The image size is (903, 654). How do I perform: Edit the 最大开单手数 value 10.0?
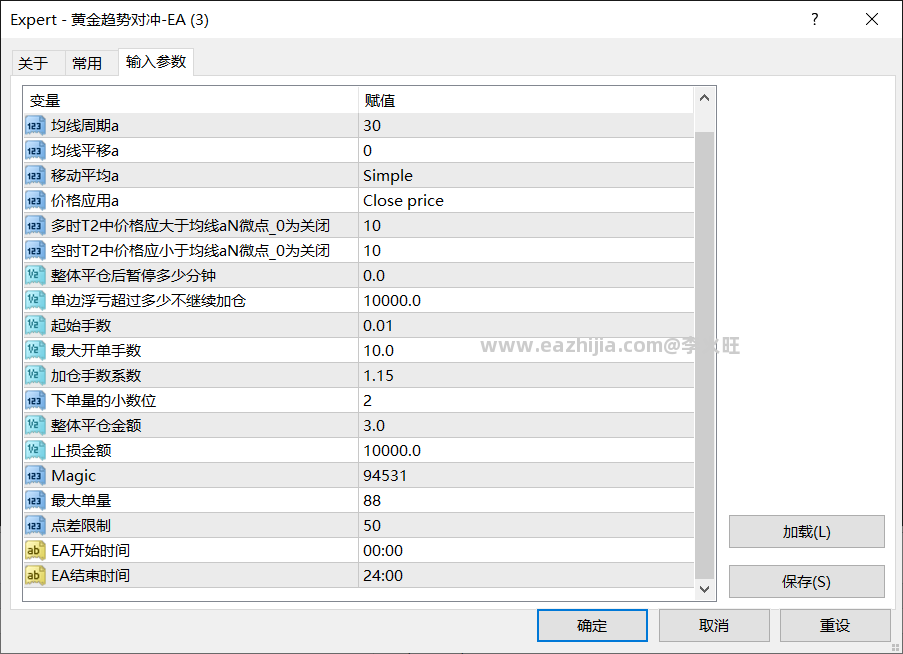[x=526, y=351]
